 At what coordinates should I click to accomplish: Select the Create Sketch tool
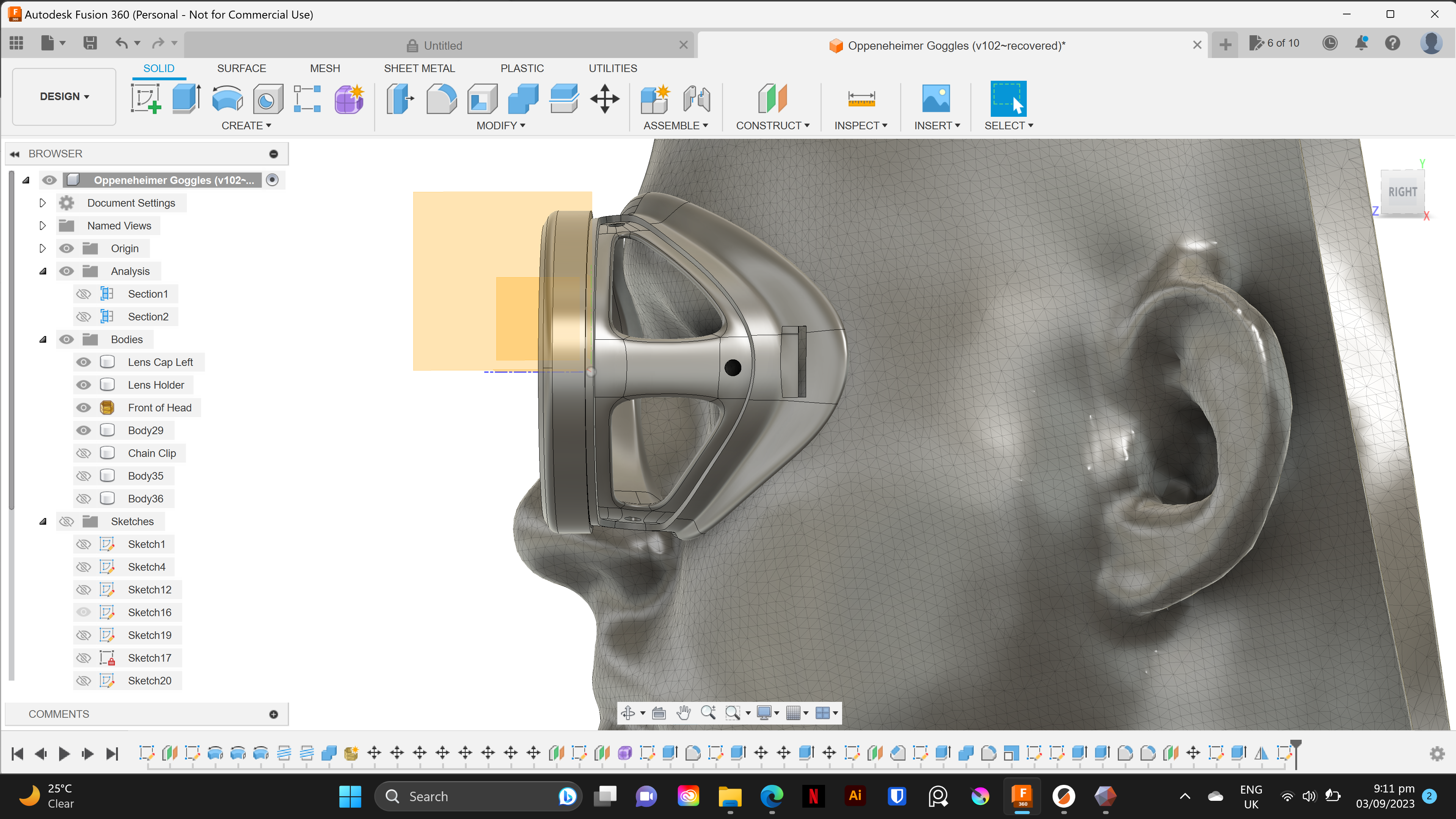145,98
